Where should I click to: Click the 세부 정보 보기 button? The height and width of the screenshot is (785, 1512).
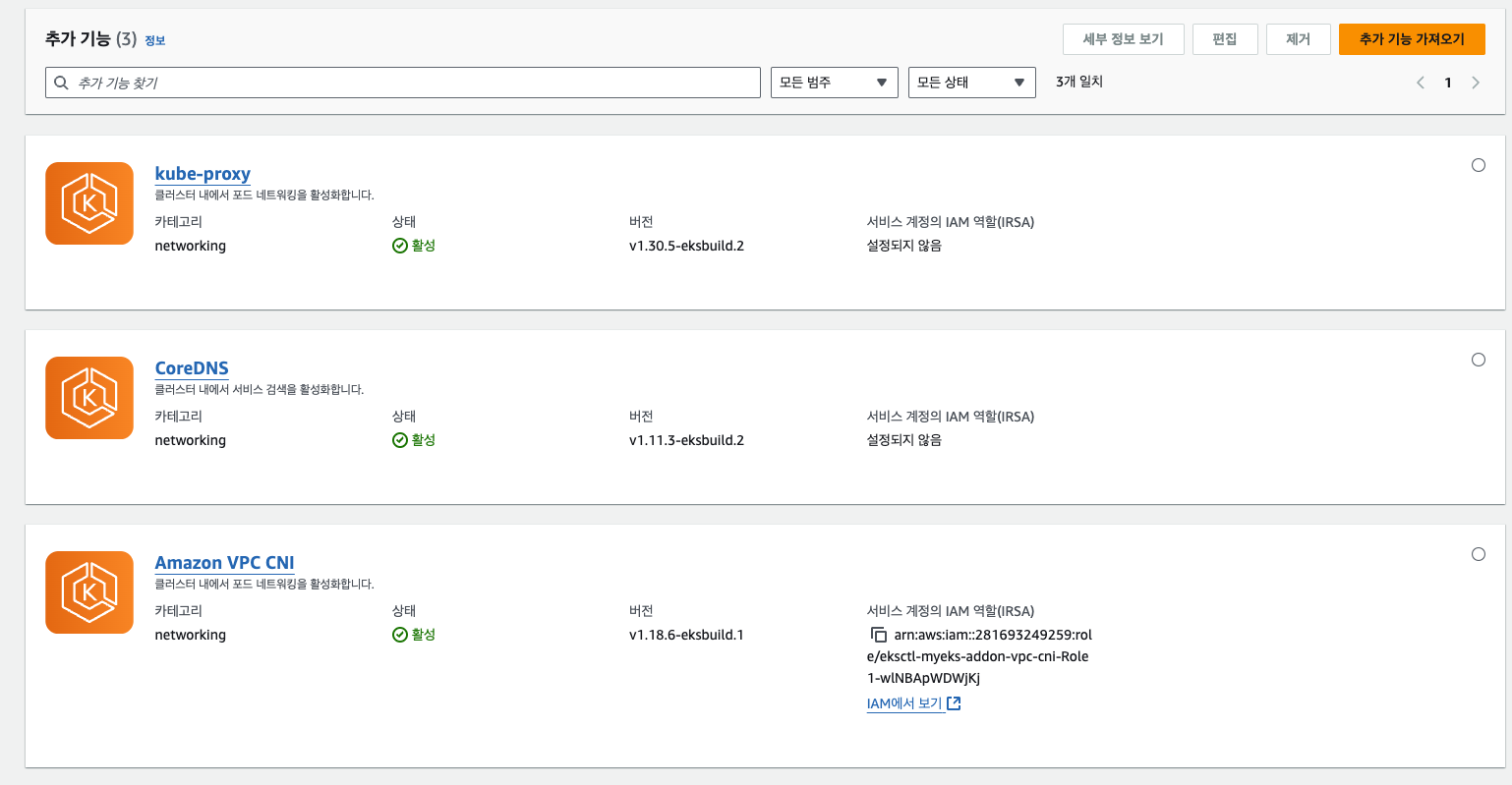(1124, 39)
